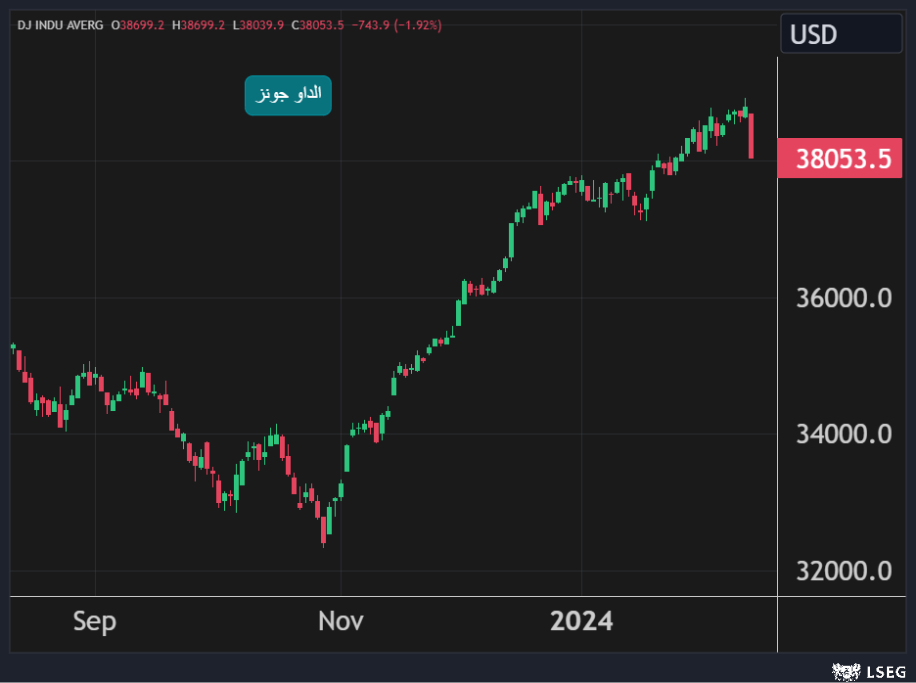
Task: Click the Arabic Dow Jones label button
Action: 288,95
